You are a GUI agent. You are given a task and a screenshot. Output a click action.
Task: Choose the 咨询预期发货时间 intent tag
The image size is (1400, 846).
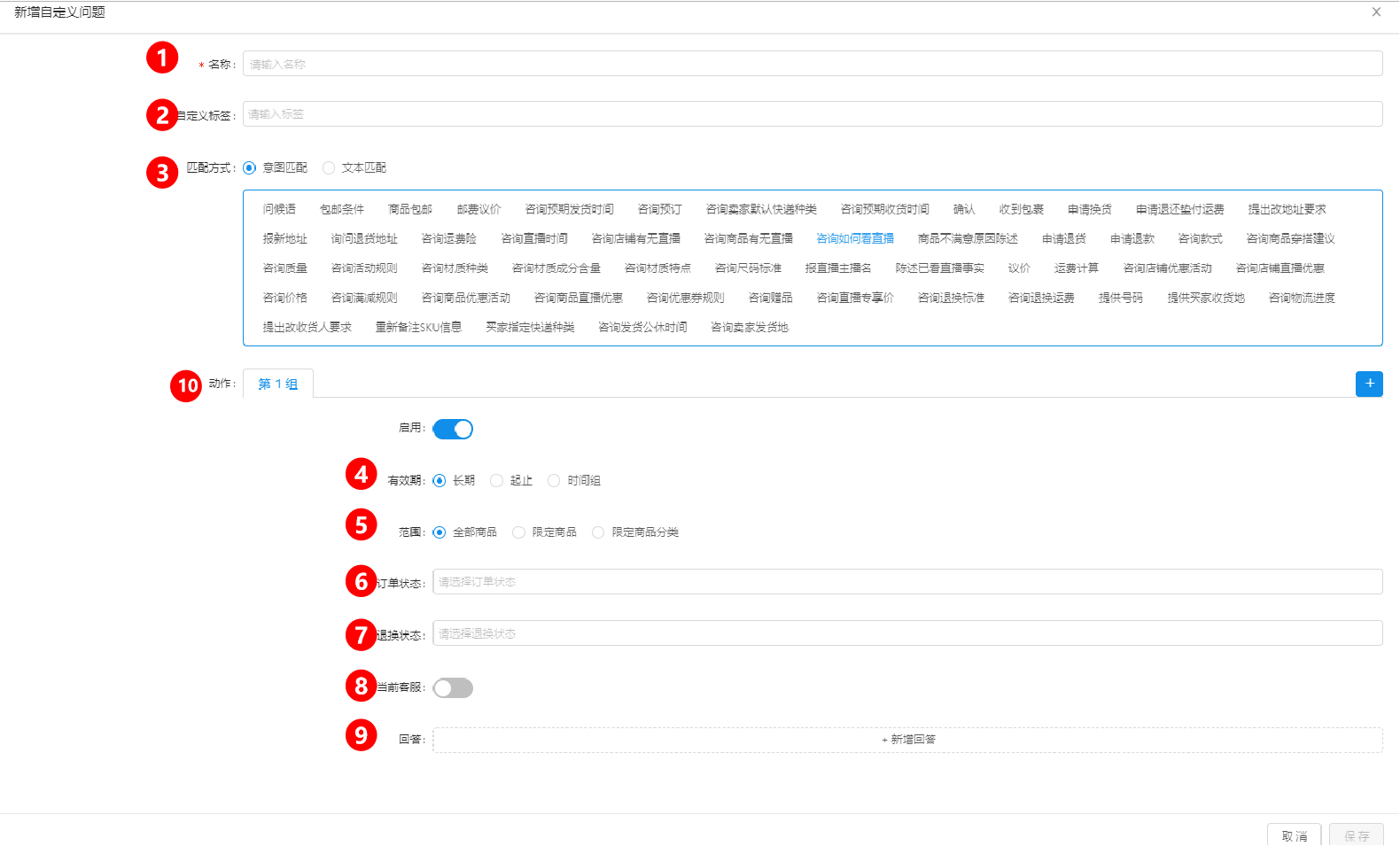point(570,209)
